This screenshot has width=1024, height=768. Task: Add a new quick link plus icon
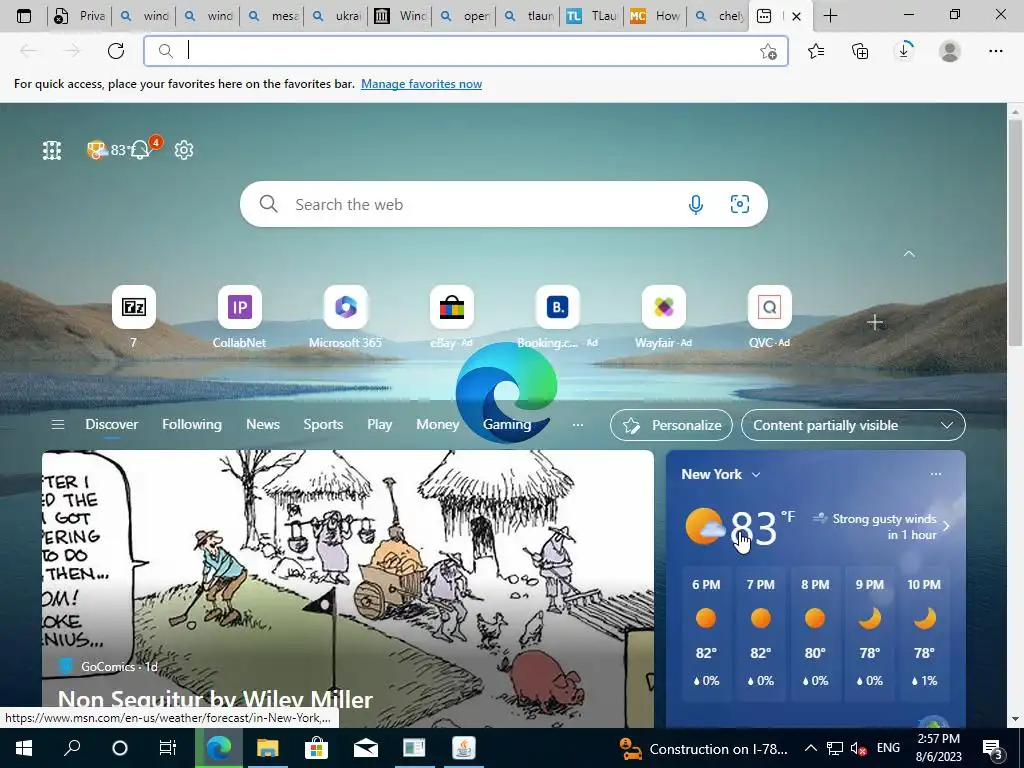coord(875,322)
